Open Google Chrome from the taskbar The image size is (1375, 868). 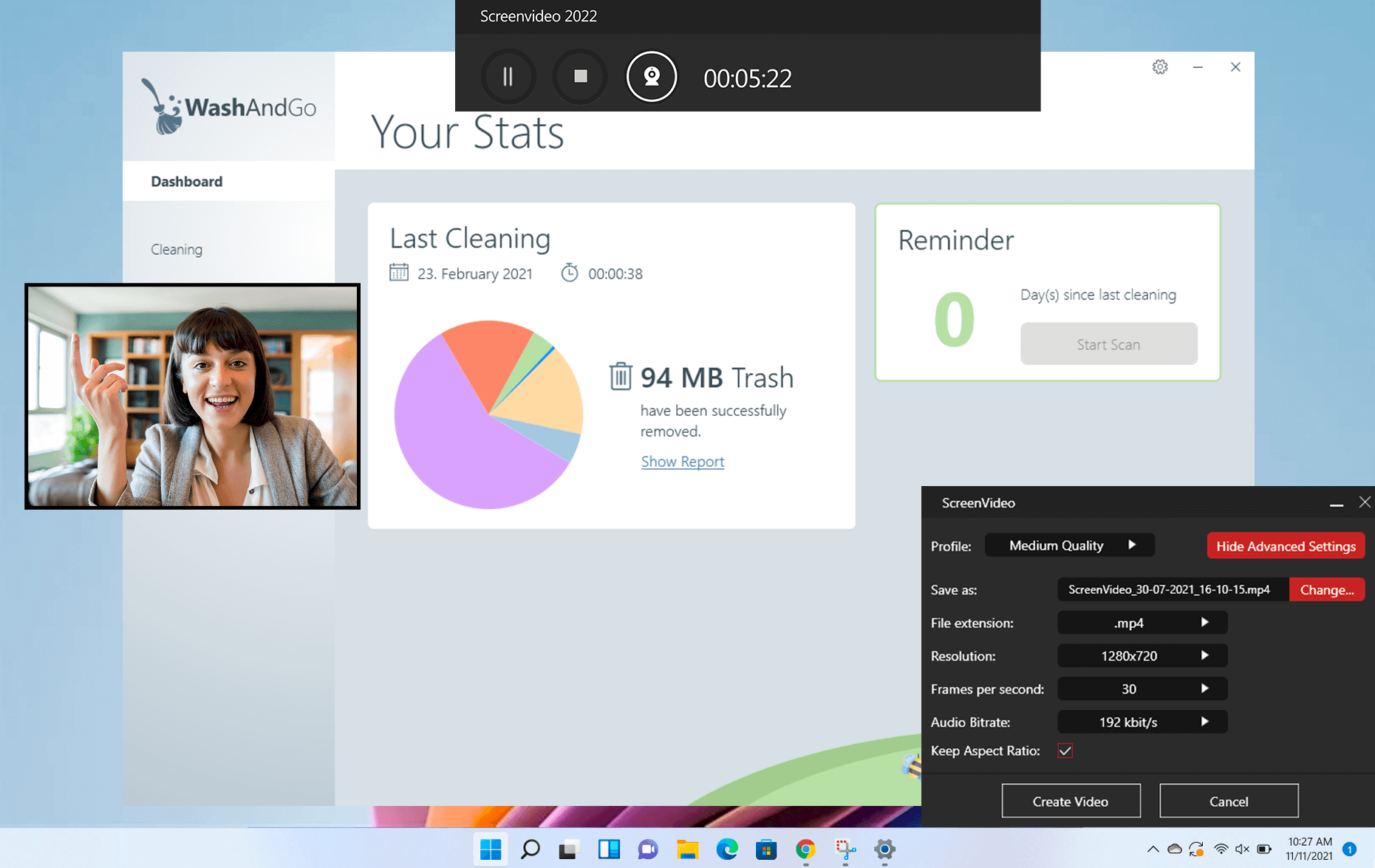coord(805,850)
